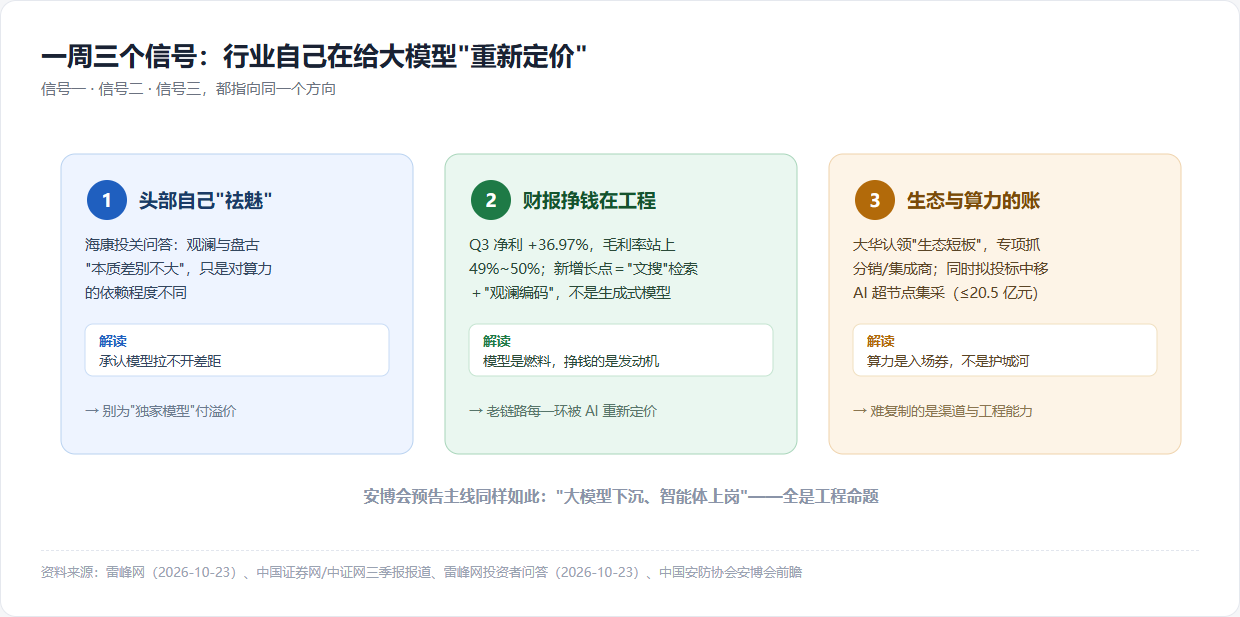The image size is (1240, 617).
Task: Click the line 海康投关问答：观澜与盘古
Action: (x=173, y=244)
